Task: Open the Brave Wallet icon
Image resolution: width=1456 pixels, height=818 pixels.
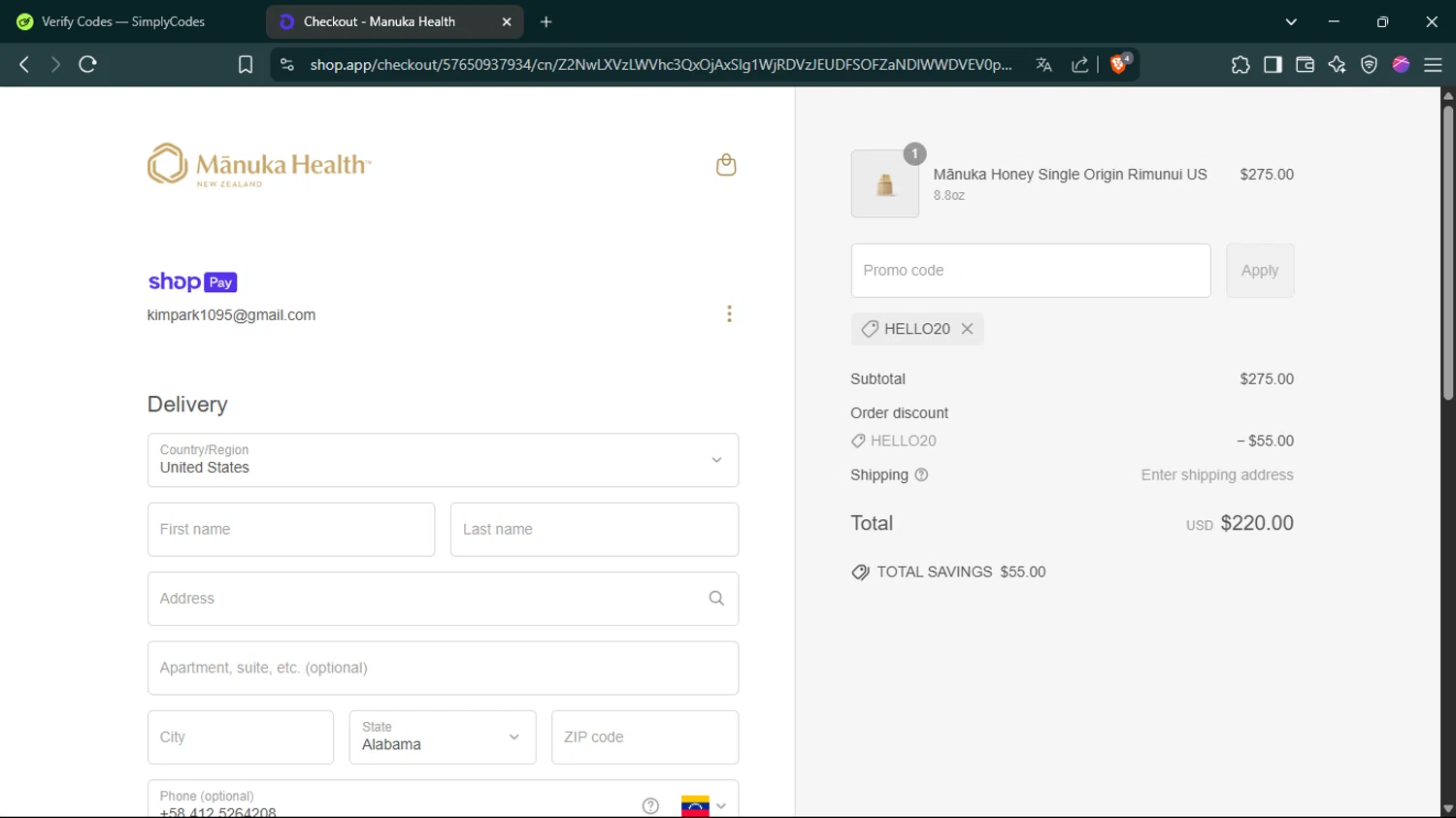Action: [x=1305, y=64]
